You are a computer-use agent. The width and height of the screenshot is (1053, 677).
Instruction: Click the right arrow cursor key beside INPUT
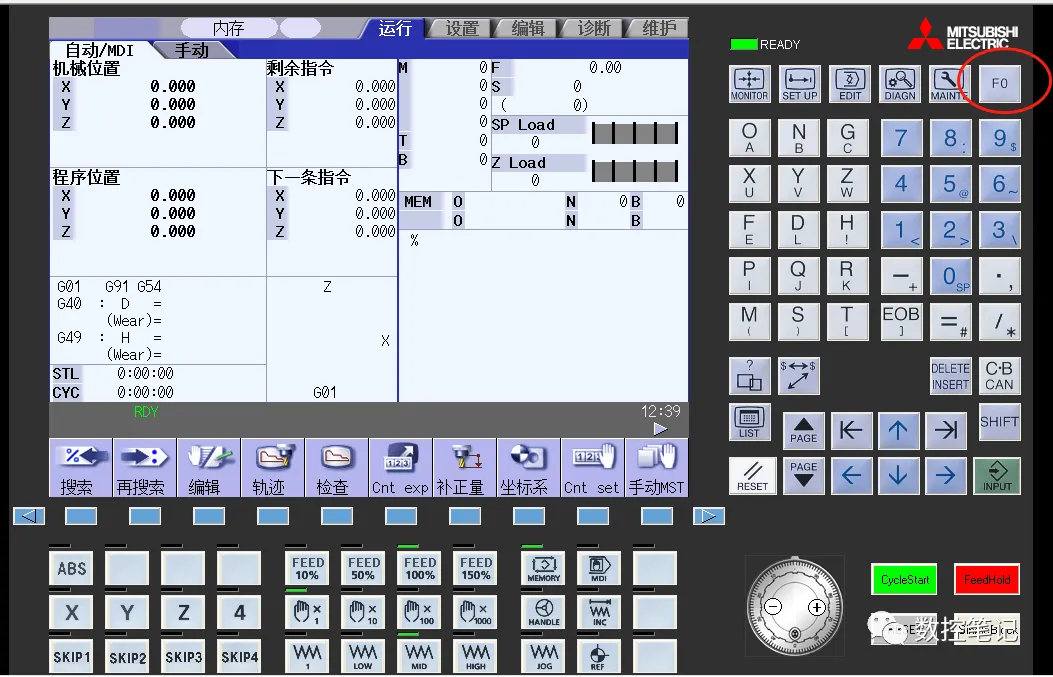click(946, 476)
